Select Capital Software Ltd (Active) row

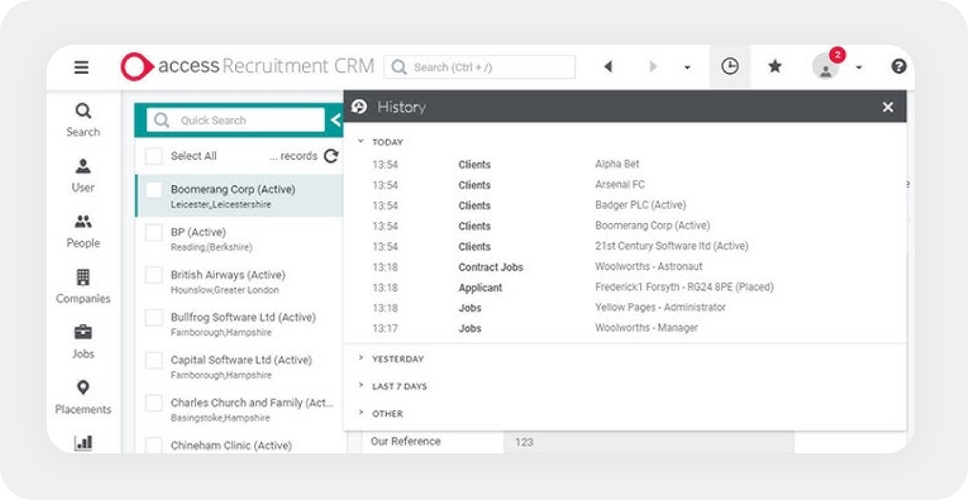[x=240, y=366]
